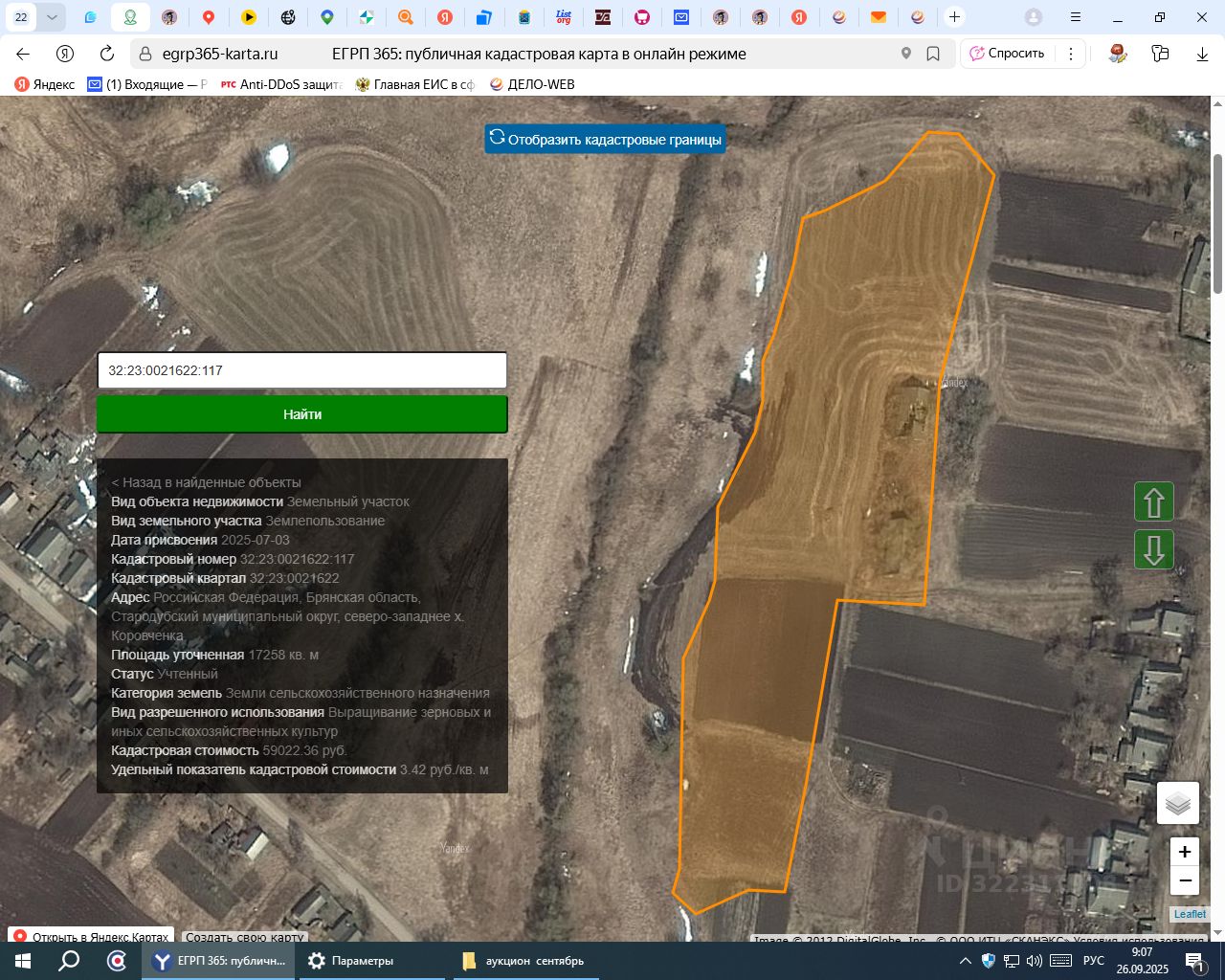Screen dimensions: 1225x980
Task: Switch to the blue envelope mail tab
Action: pos(680,17)
